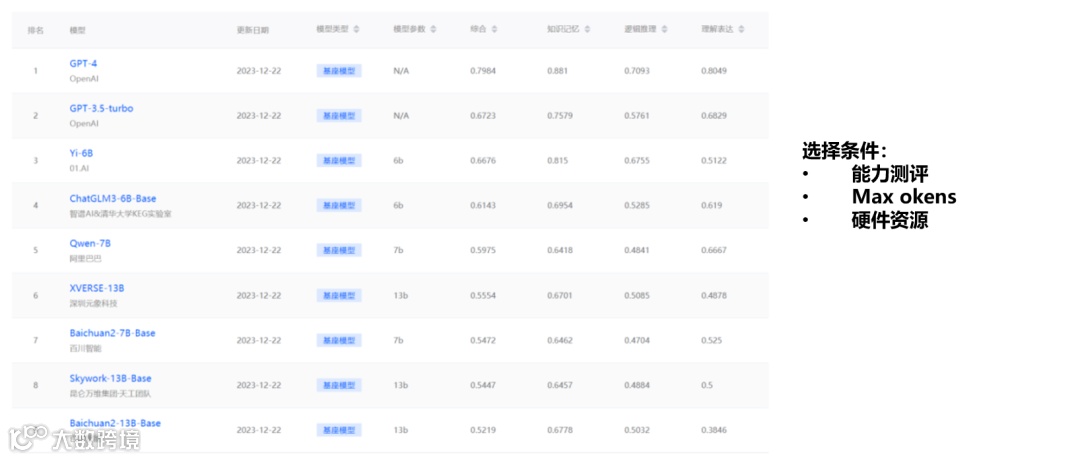Screen dimensions: 1080x459
Task: Select the 0.7093 reasoning score cell
Action: pyautogui.click(x=637, y=71)
